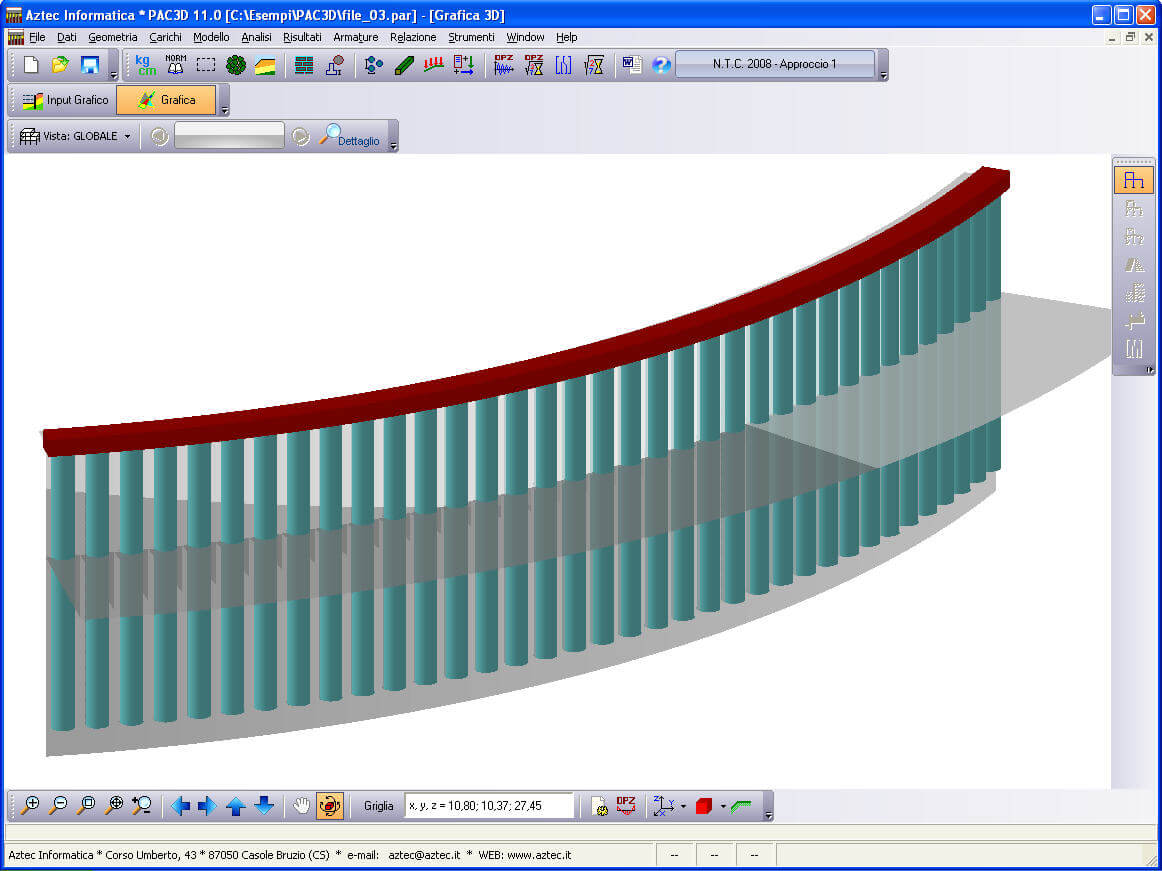Click the Save floppy disk icon
This screenshot has width=1162, height=871.
tap(89, 65)
